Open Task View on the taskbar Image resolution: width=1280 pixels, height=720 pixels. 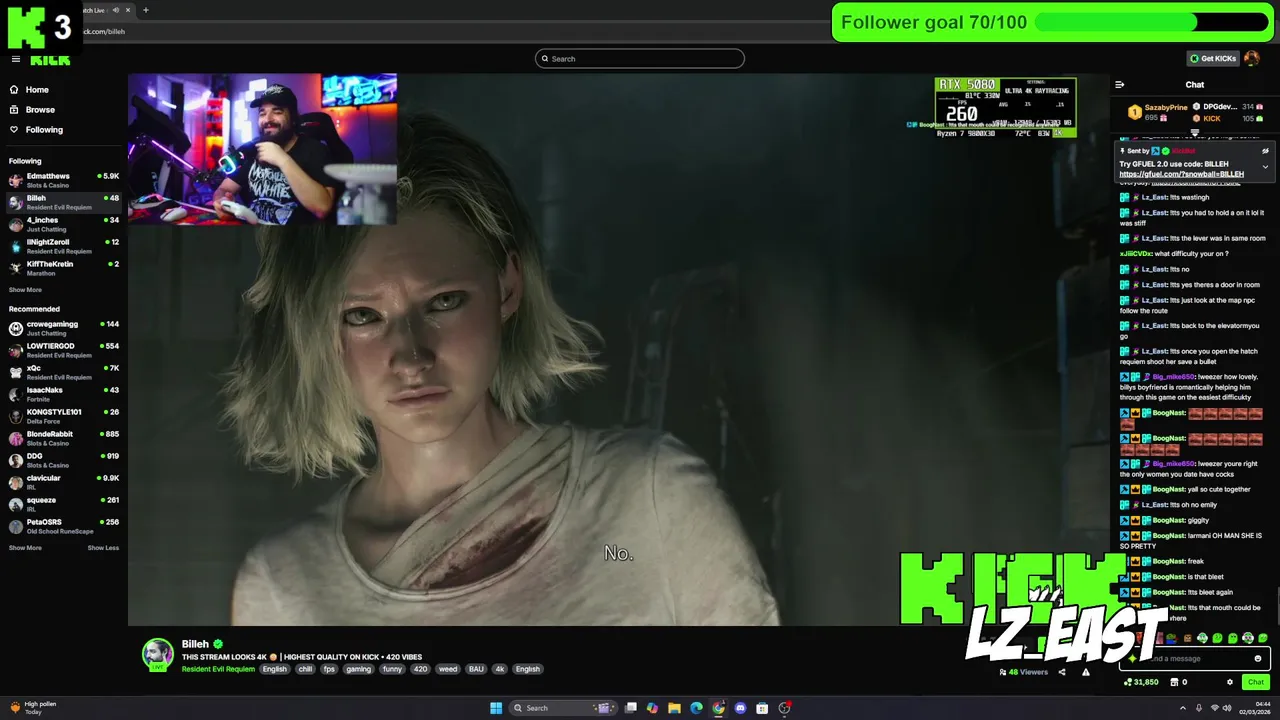pyautogui.click(x=631, y=708)
